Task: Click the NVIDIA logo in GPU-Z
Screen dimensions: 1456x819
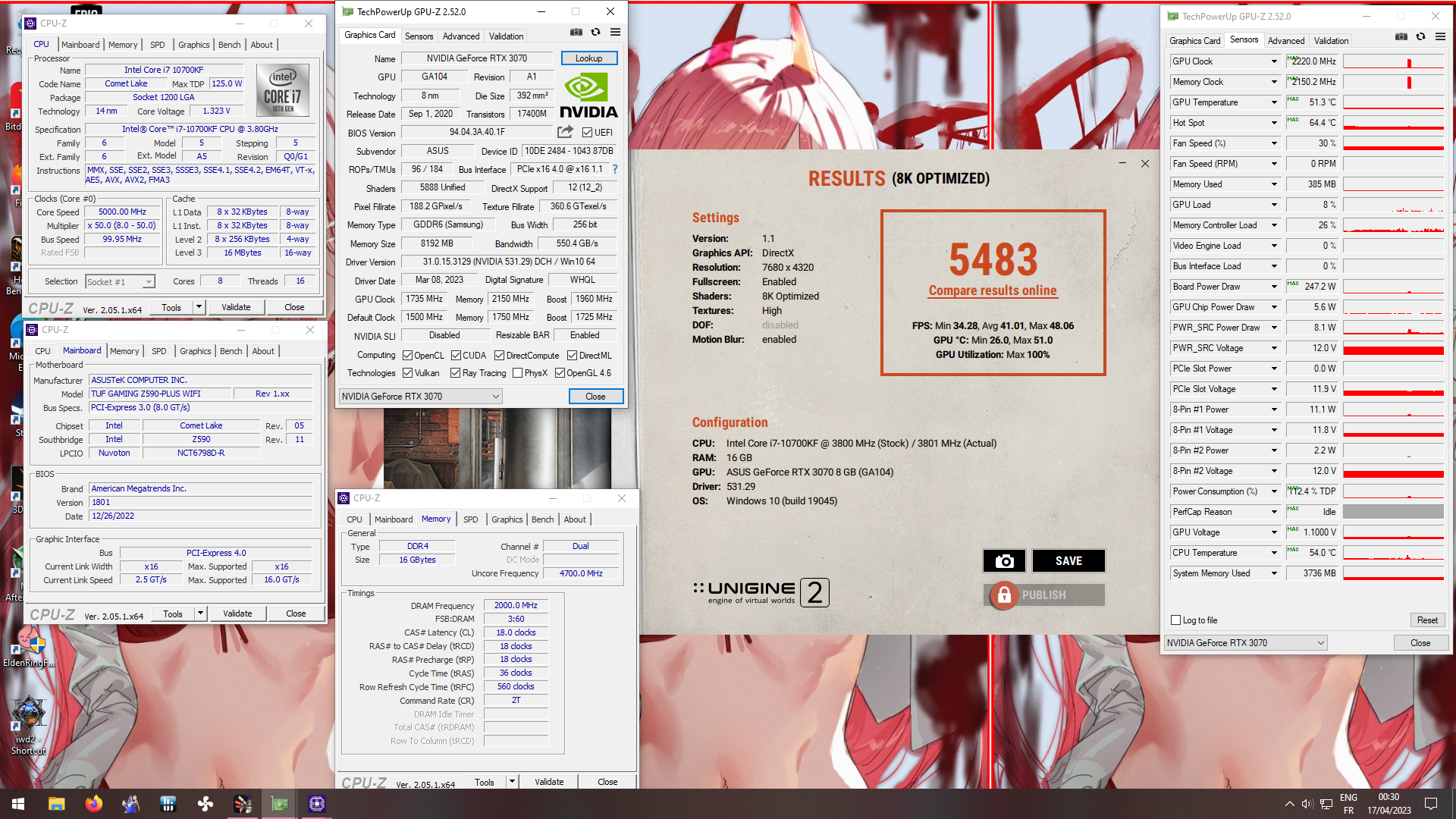Action: click(588, 96)
